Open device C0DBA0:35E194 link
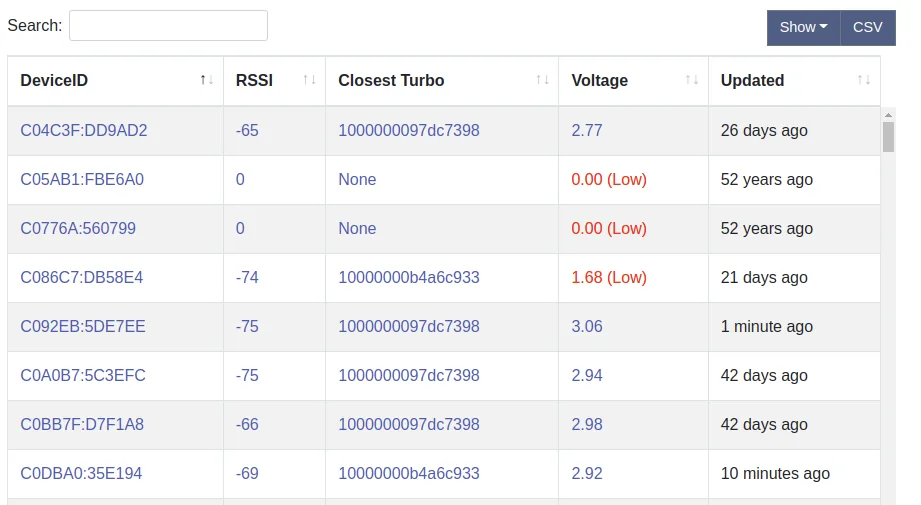Image resolution: width=921 pixels, height=505 pixels. pos(81,473)
